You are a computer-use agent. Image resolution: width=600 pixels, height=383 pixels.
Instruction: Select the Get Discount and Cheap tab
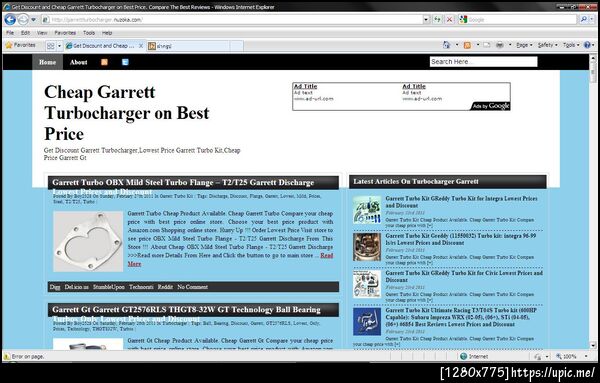(x=100, y=46)
